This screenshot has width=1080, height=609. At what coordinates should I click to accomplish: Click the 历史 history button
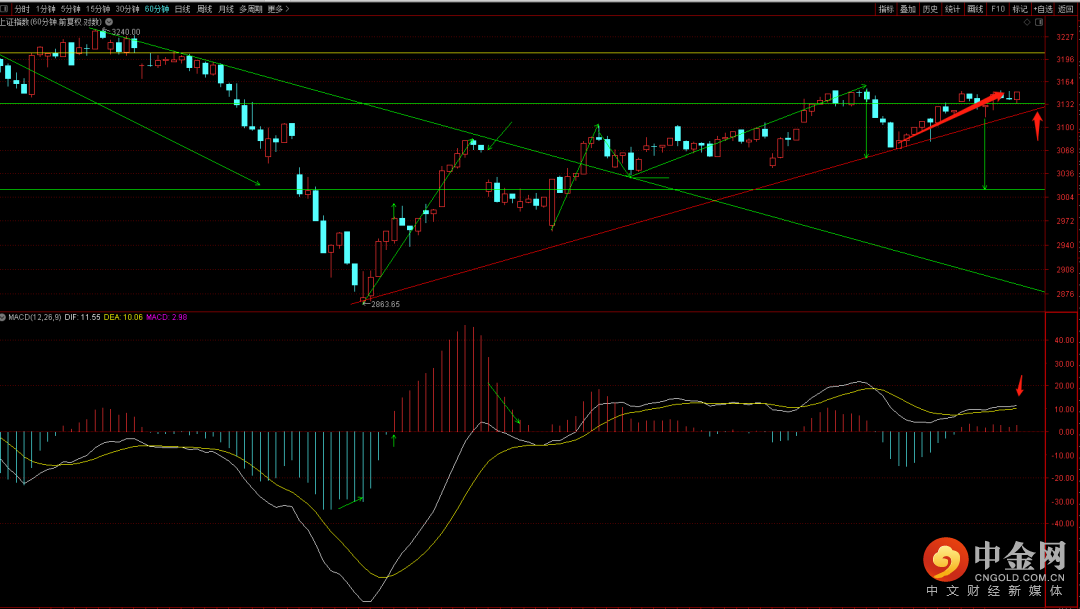(x=931, y=9)
